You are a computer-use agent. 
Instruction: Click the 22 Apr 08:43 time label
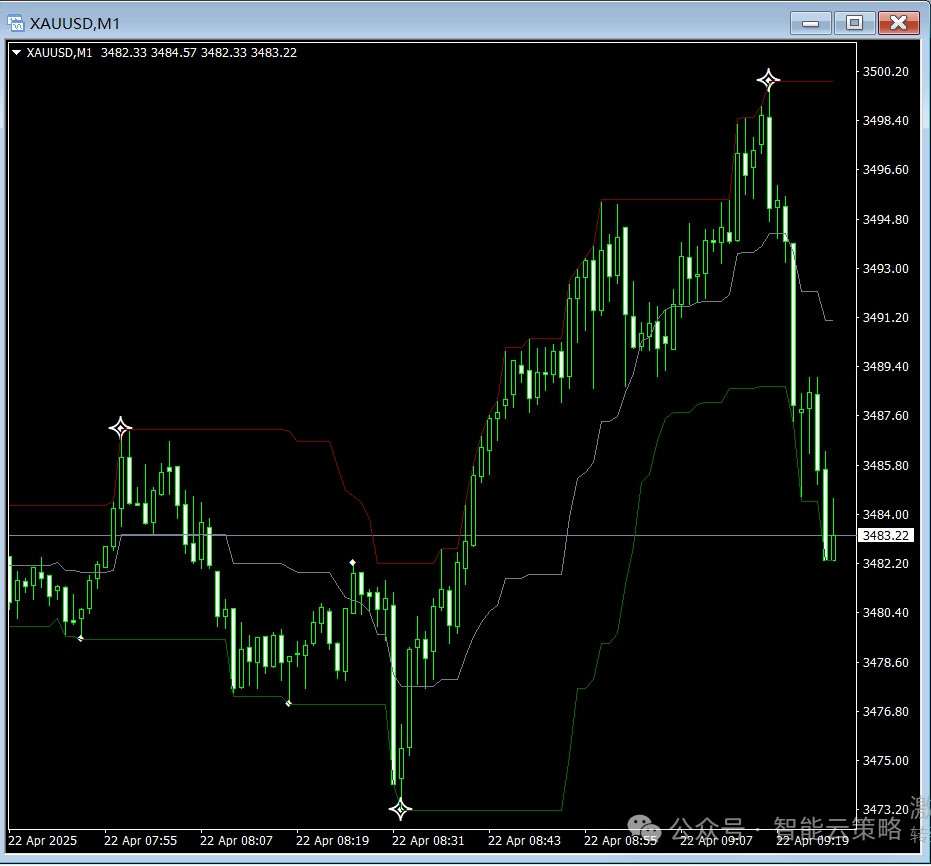[x=524, y=840]
